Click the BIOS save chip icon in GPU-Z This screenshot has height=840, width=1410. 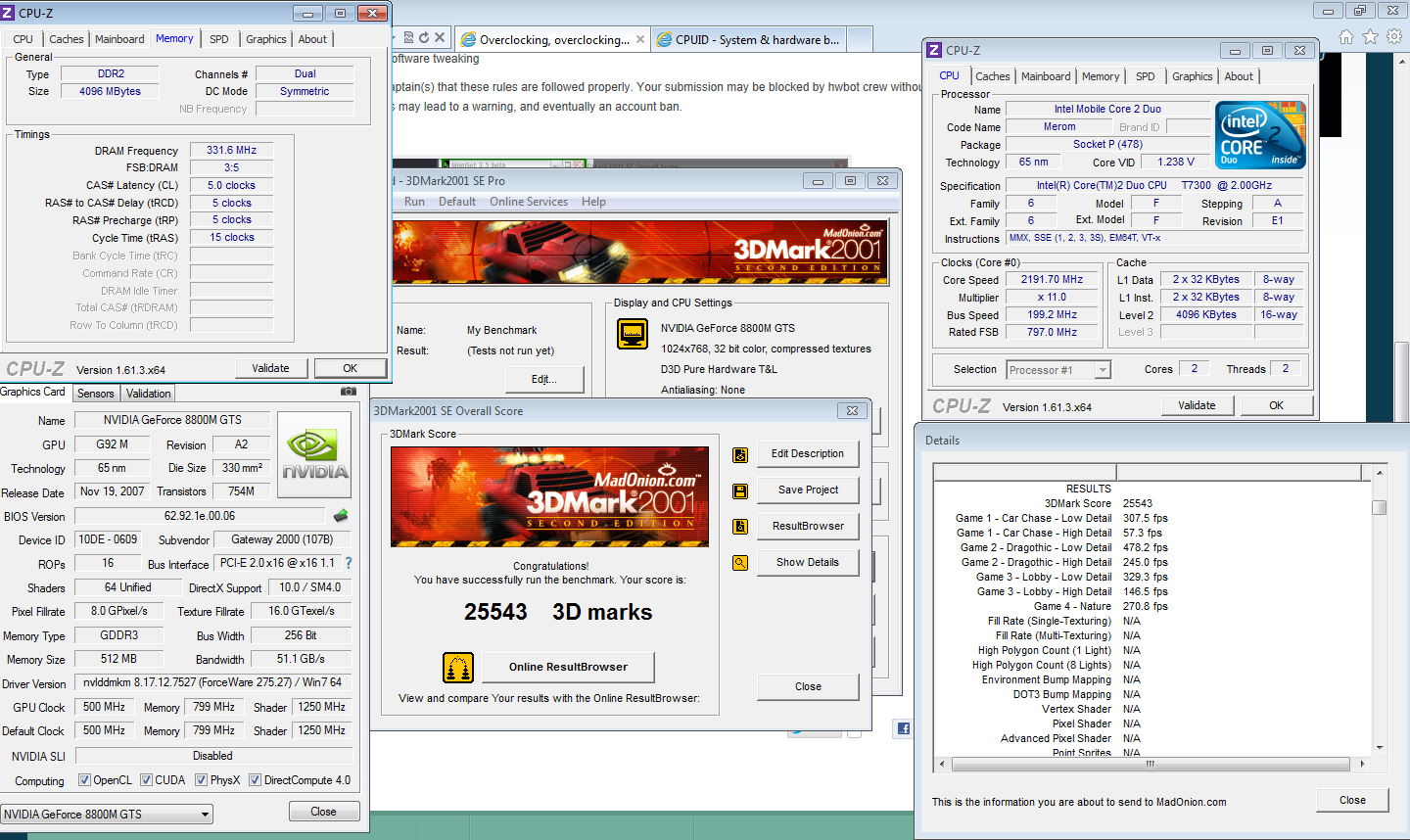341,516
